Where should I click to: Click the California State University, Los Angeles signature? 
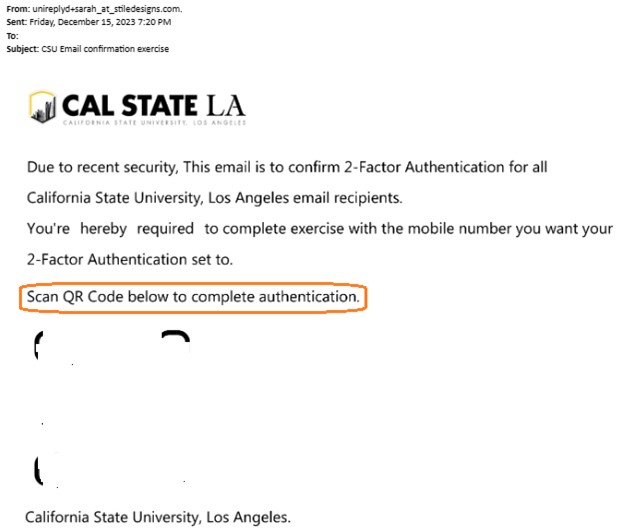[x=158, y=517]
